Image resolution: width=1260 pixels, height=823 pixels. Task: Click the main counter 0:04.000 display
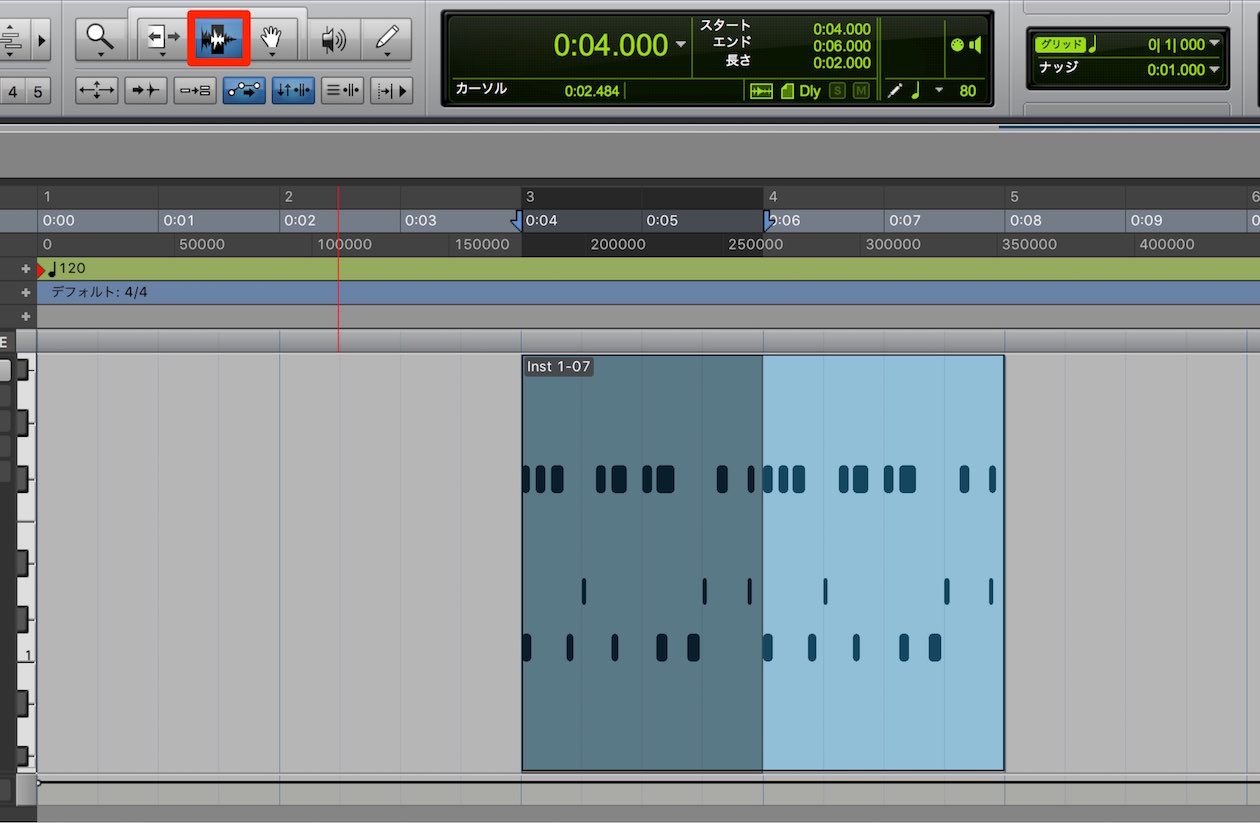[610, 45]
